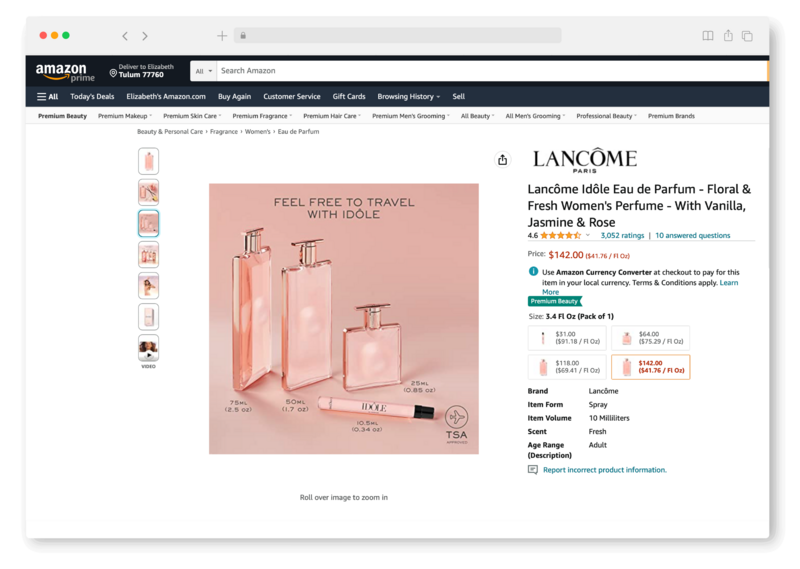Select the white box packaging thumbnail
Image resolution: width=800 pixels, height=569 pixels.
click(148, 317)
